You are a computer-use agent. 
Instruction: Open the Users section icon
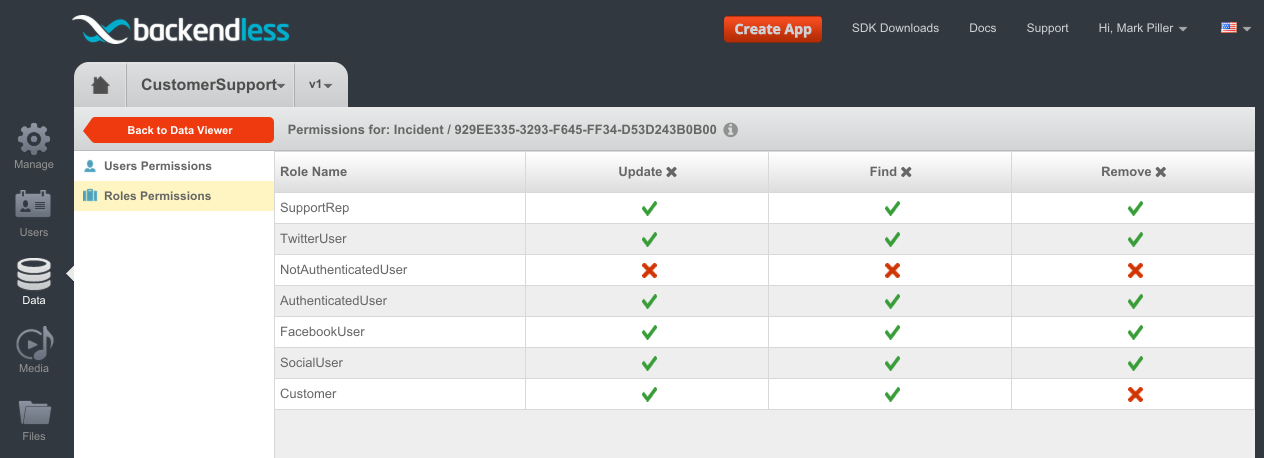34,205
